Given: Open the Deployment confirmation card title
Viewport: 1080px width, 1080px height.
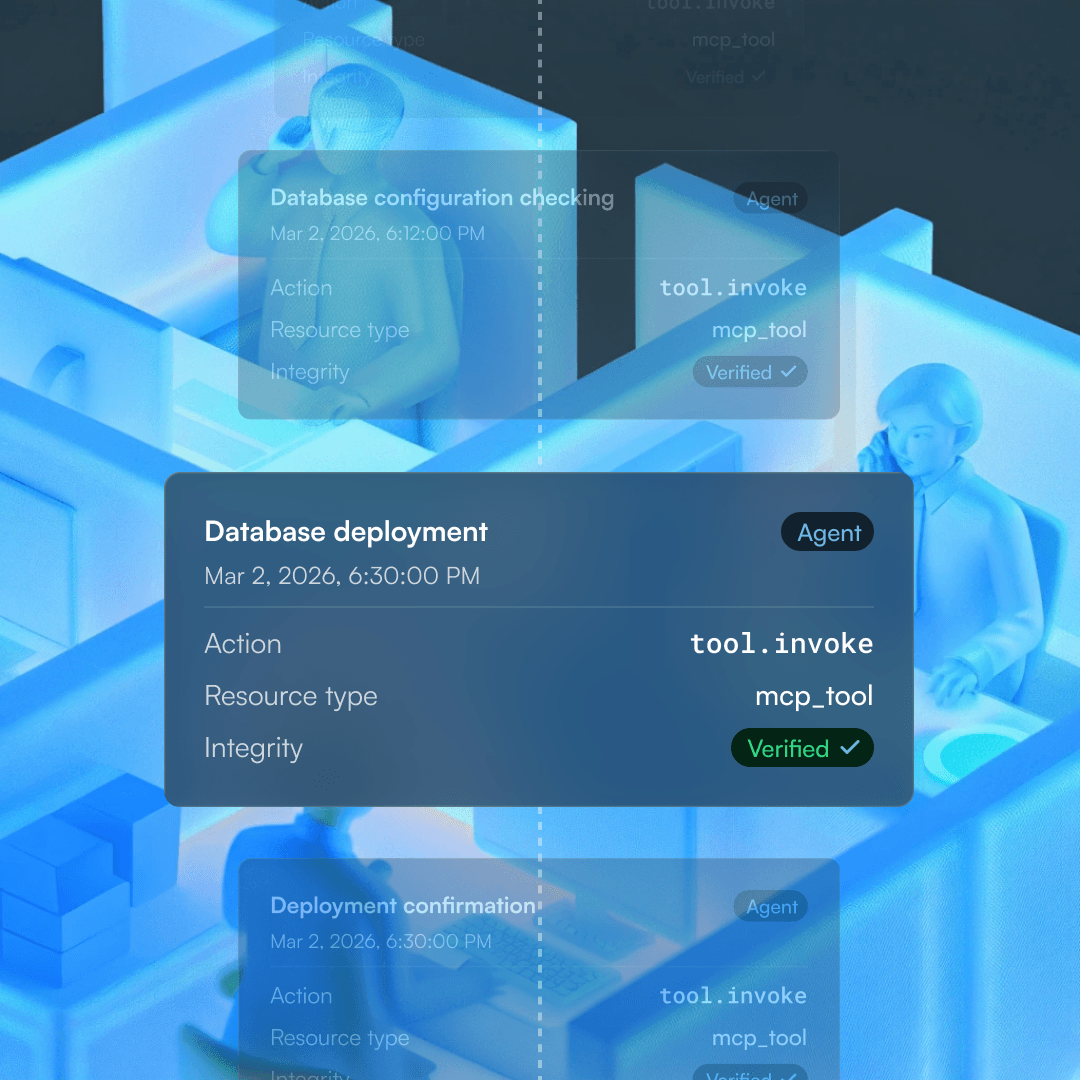Looking at the screenshot, I should click(403, 906).
